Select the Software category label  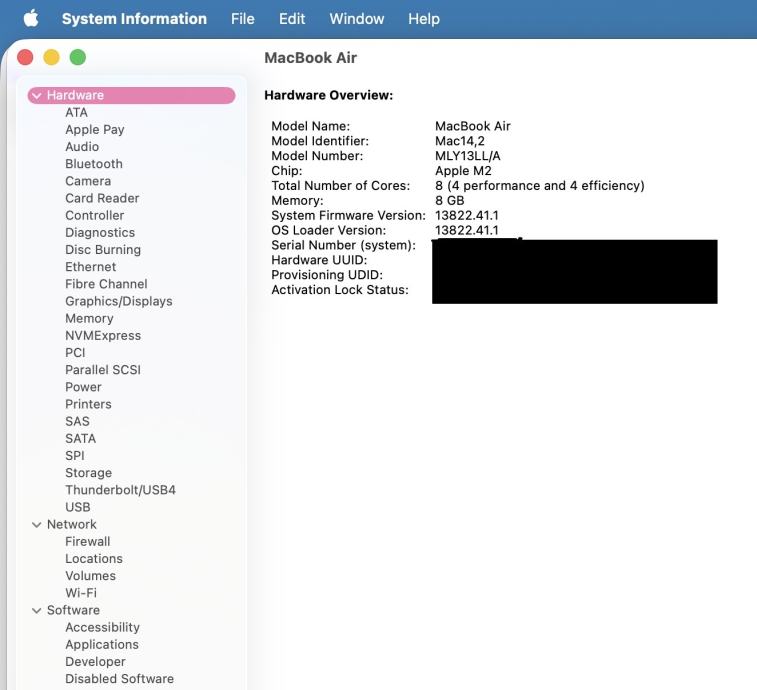point(73,610)
